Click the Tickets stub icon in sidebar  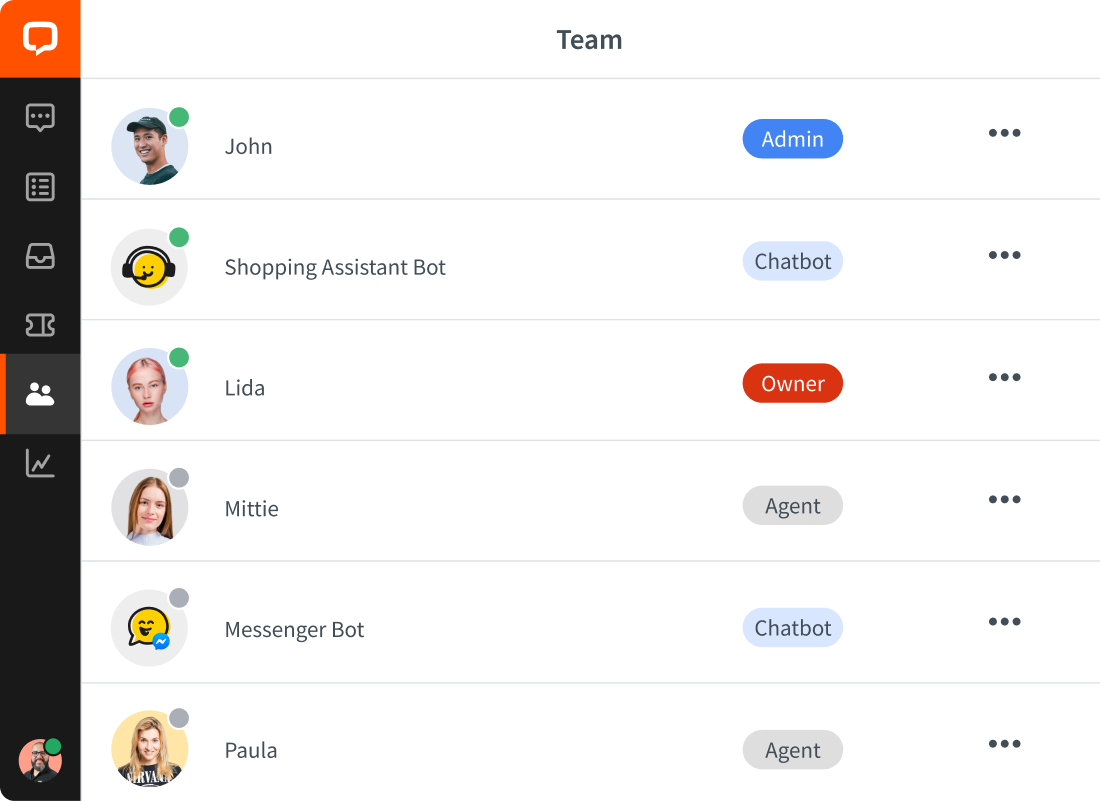click(x=40, y=325)
